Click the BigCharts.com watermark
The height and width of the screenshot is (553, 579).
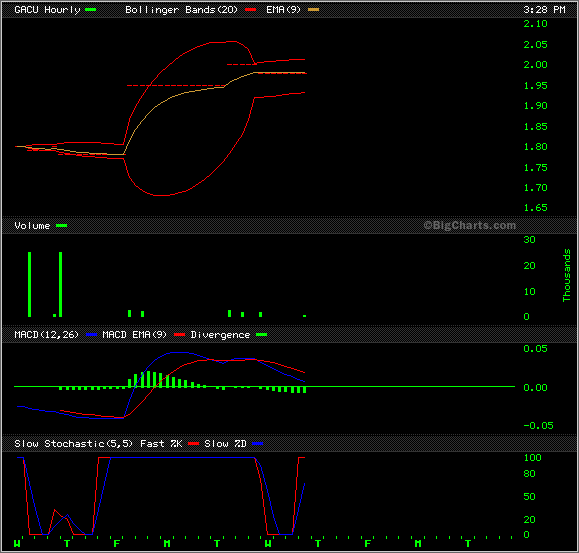click(x=469, y=225)
